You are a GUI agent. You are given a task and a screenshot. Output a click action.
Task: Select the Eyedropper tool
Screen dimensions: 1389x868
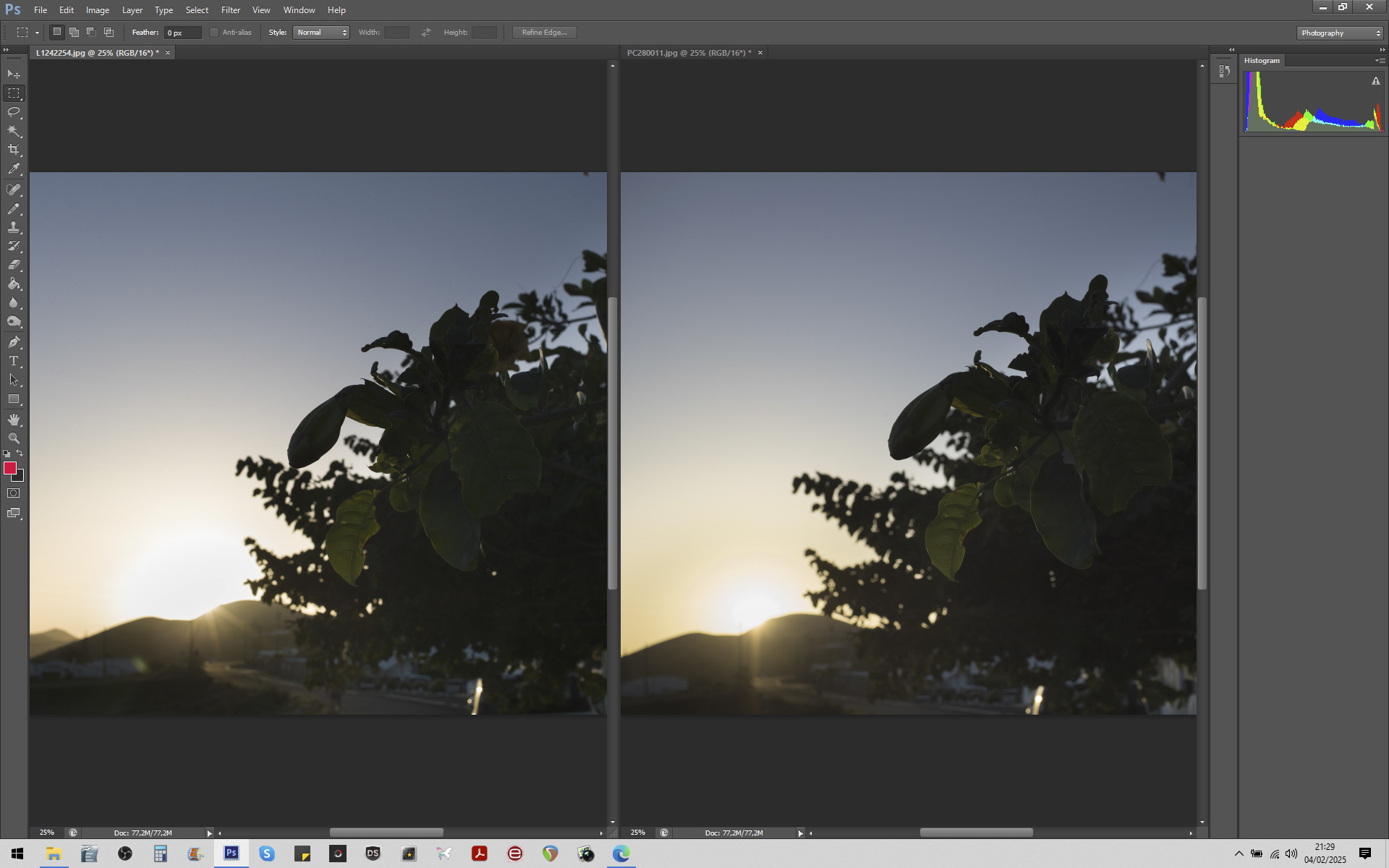click(x=14, y=169)
